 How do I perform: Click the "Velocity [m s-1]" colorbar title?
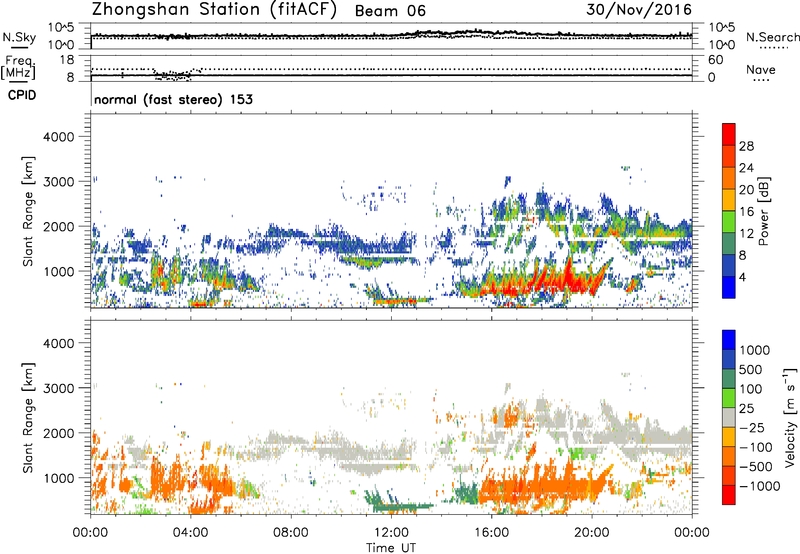[x=790, y=417]
